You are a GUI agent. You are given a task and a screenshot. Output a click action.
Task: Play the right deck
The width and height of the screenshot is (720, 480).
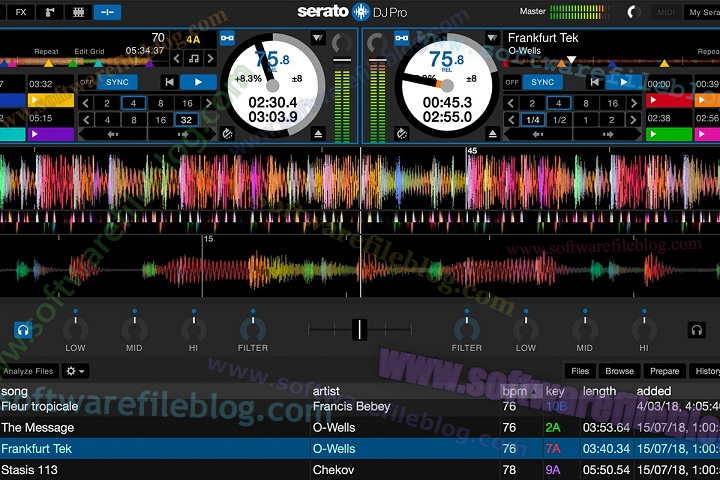click(623, 82)
